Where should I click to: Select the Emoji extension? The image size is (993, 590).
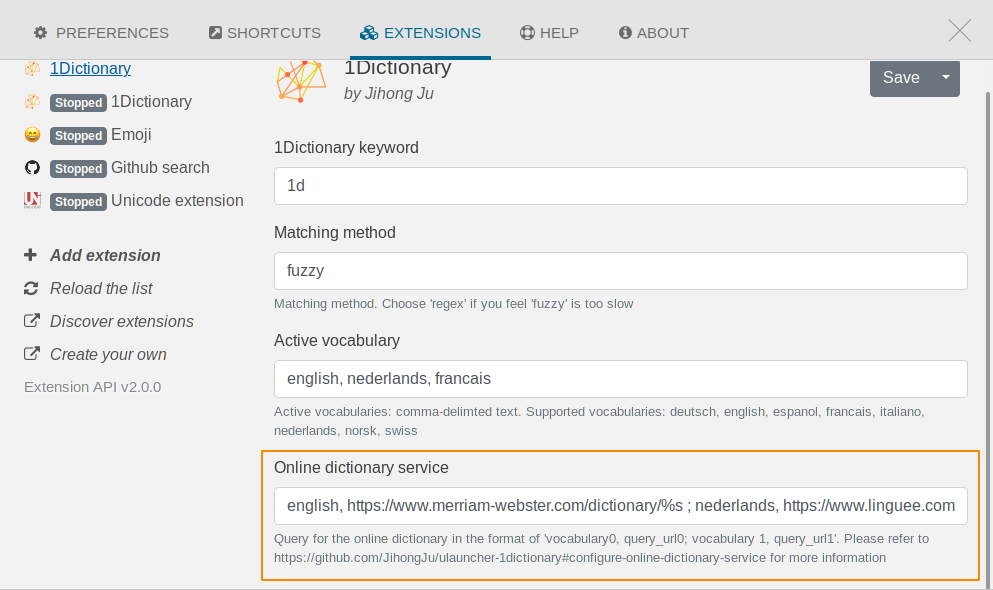click(101, 135)
